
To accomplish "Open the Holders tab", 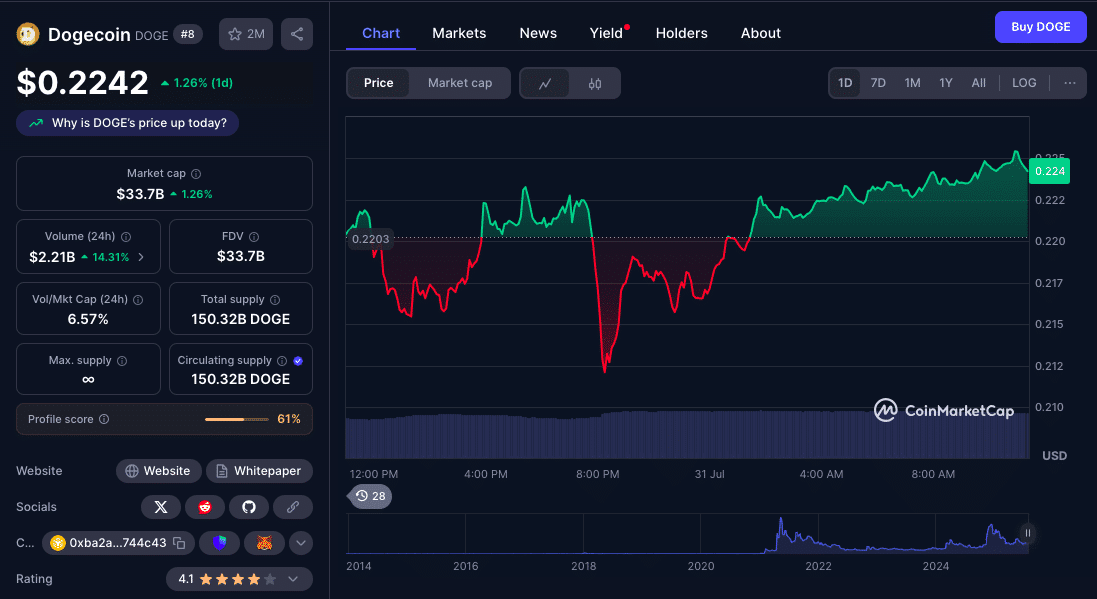I will (x=681, y=33).
